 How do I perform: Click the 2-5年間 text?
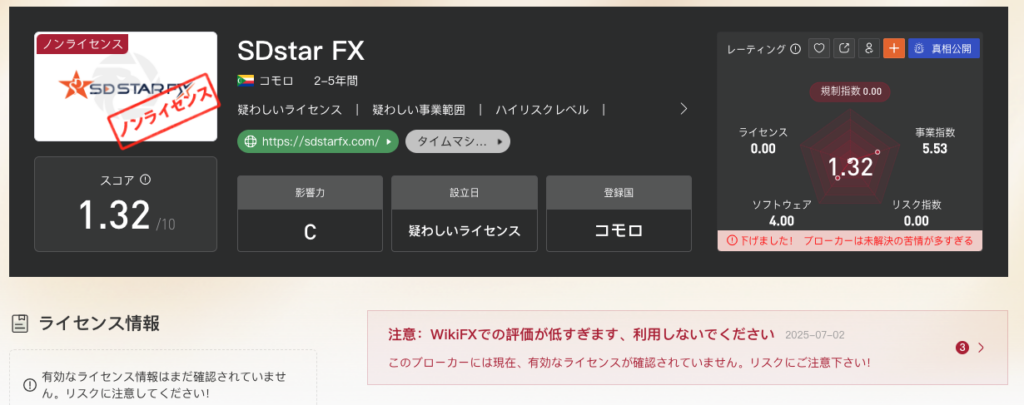[x=336, y=81]
